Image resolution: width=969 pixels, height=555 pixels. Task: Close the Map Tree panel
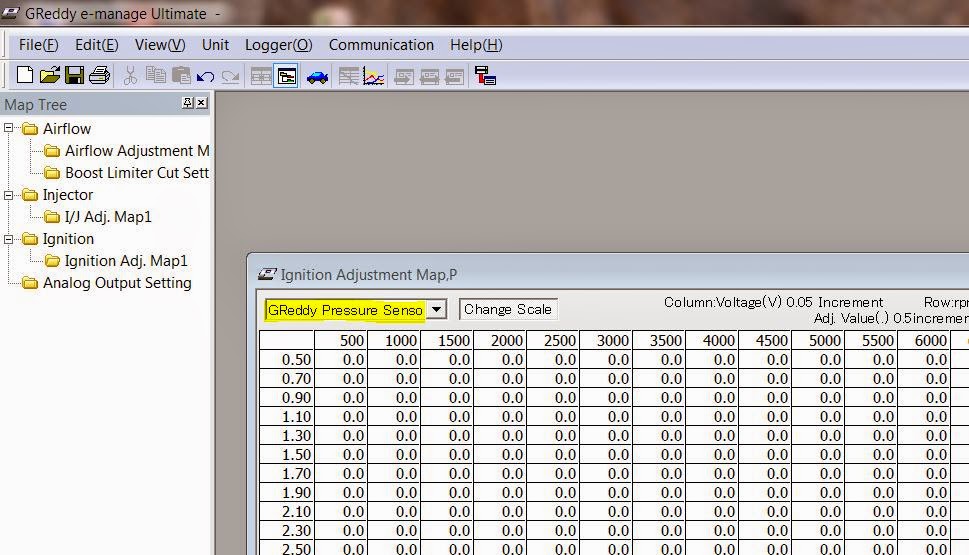(201, 103)
